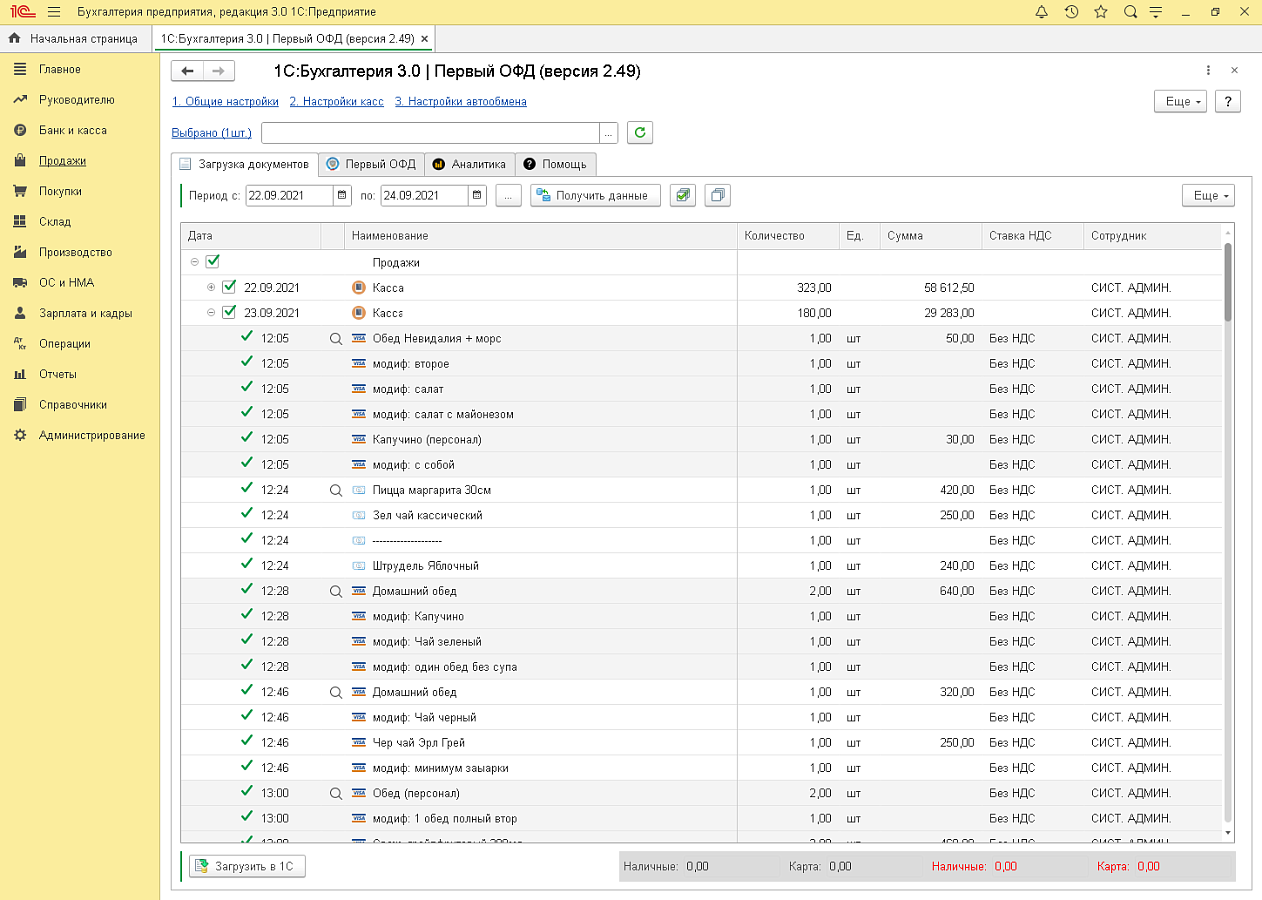Open calendar for start date 22.09.2021
The width and height of the screenshot is (1262, 900).
click(342, 196)
